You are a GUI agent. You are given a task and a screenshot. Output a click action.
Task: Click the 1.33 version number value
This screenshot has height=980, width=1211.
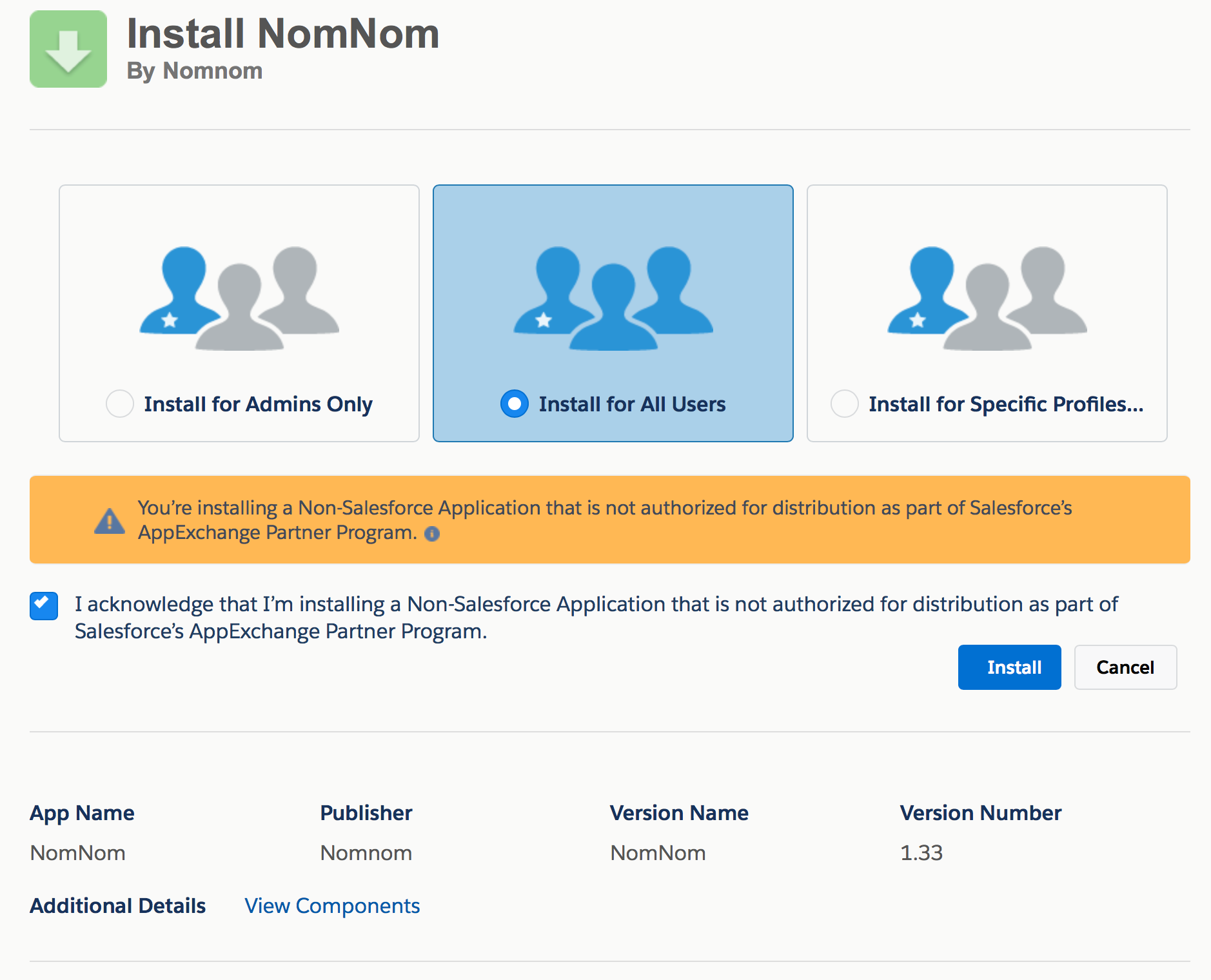[x=921, y=853]
